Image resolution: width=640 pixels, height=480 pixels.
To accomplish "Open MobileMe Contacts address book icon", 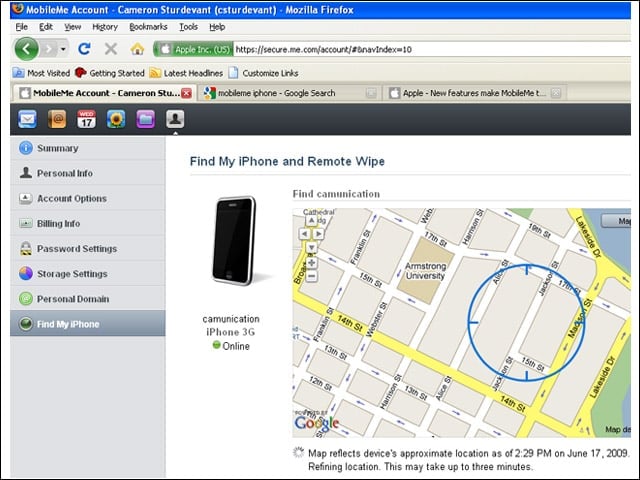I will (57, 119).
